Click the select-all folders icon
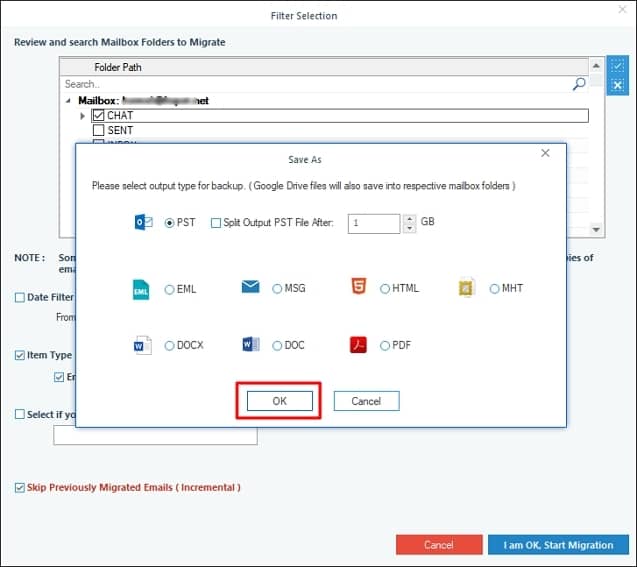Viewport: 637px width, 567px height. pos(618,66)
